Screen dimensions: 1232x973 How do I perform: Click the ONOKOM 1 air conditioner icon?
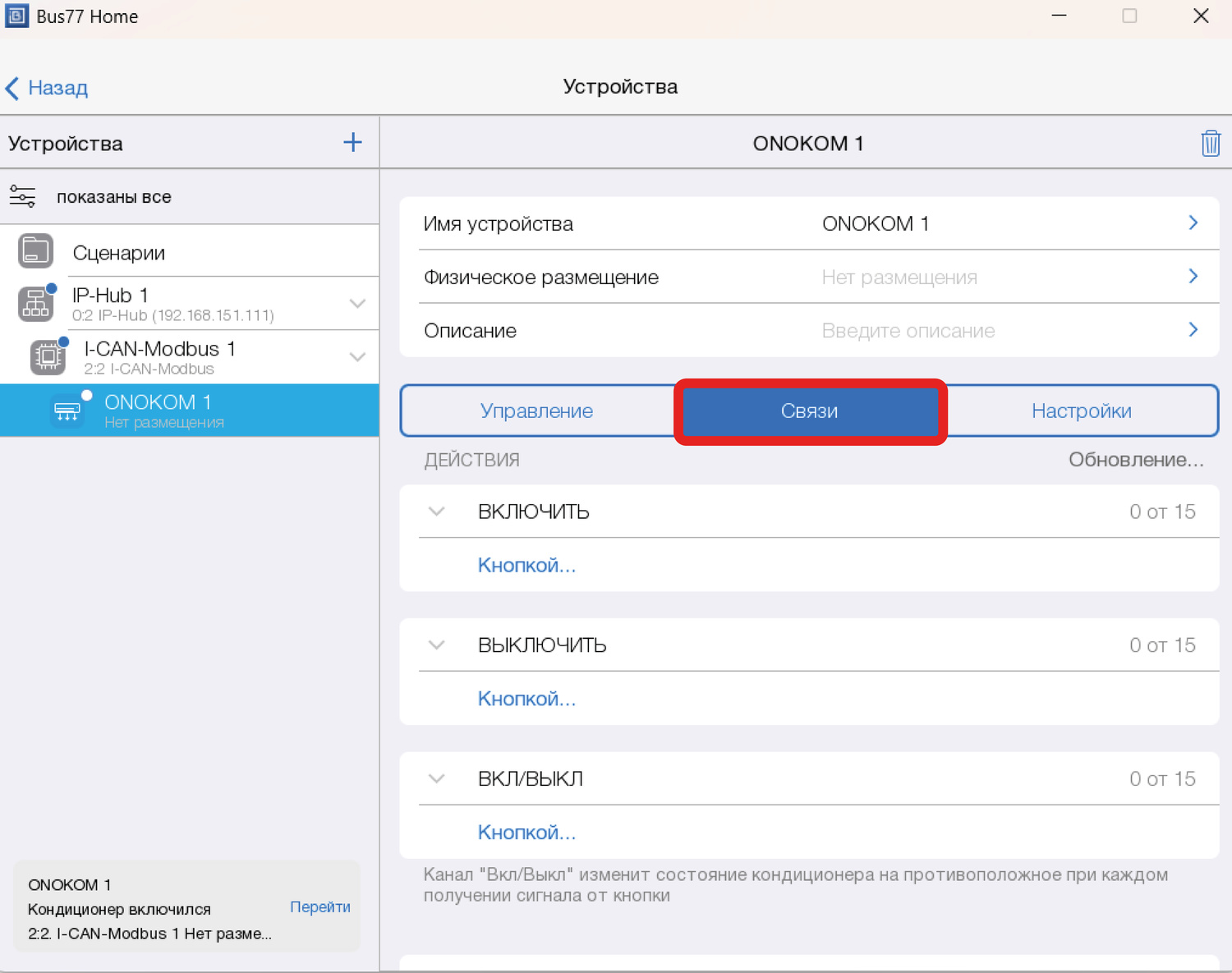(67, 411)
